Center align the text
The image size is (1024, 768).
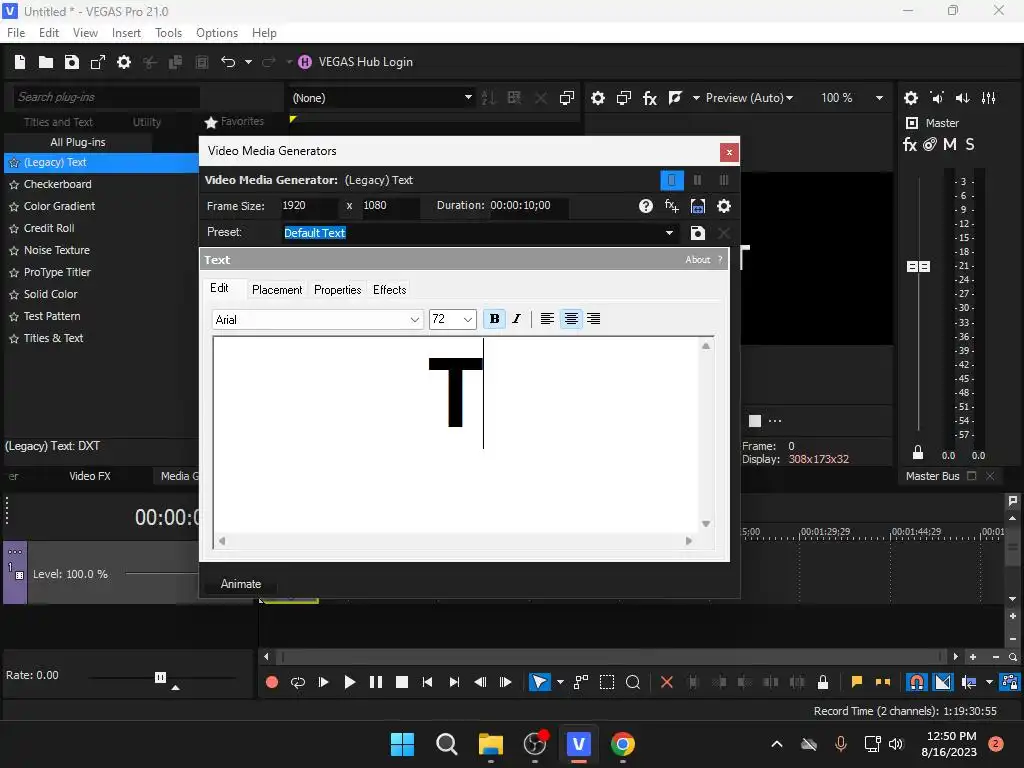coord(571,319)
